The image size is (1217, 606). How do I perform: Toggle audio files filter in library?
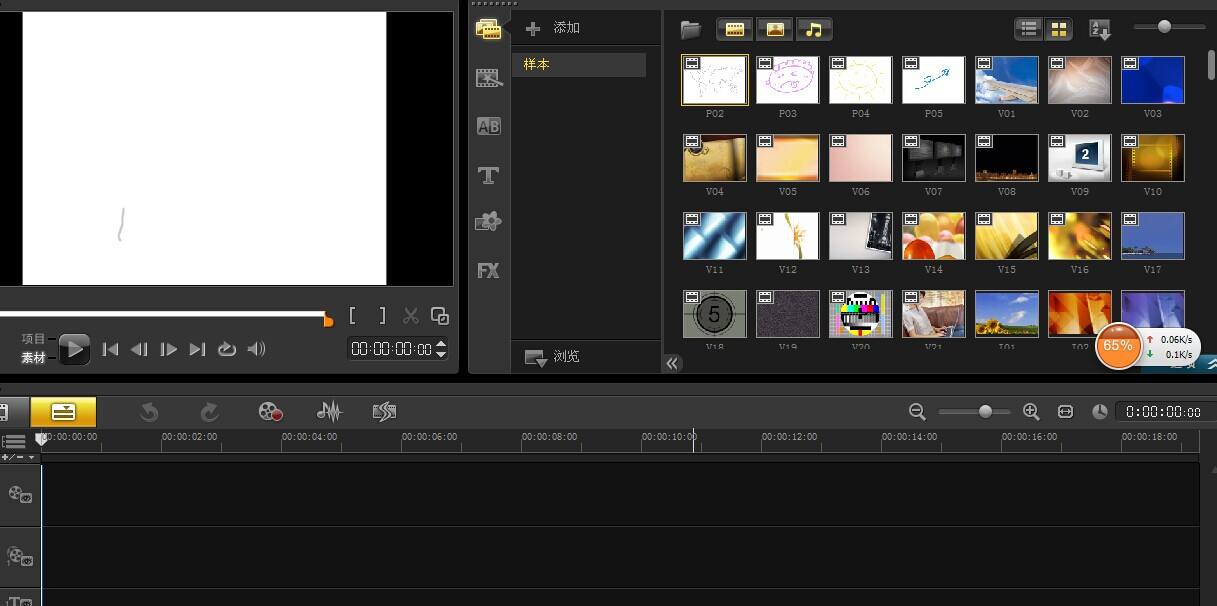[814, 29]
